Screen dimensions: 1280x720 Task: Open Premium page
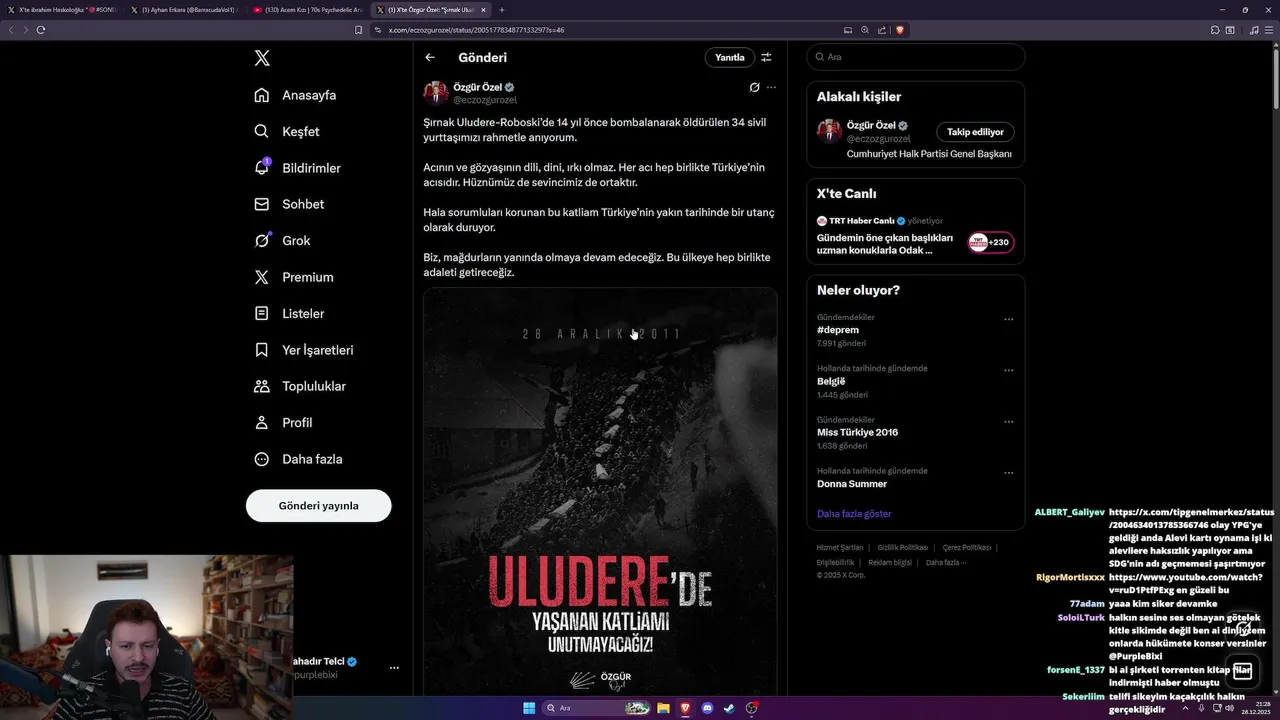point(294,277)
